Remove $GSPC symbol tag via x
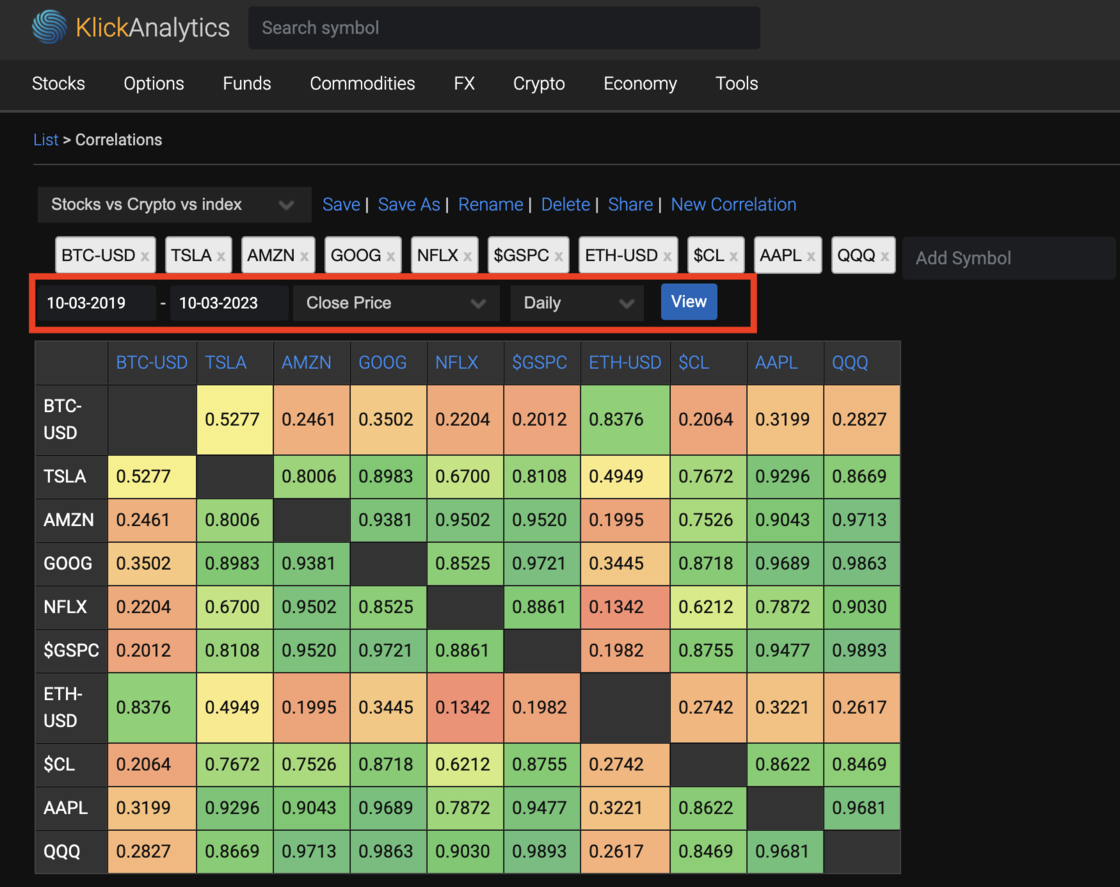1120x887 pixels. pos(559,257)
